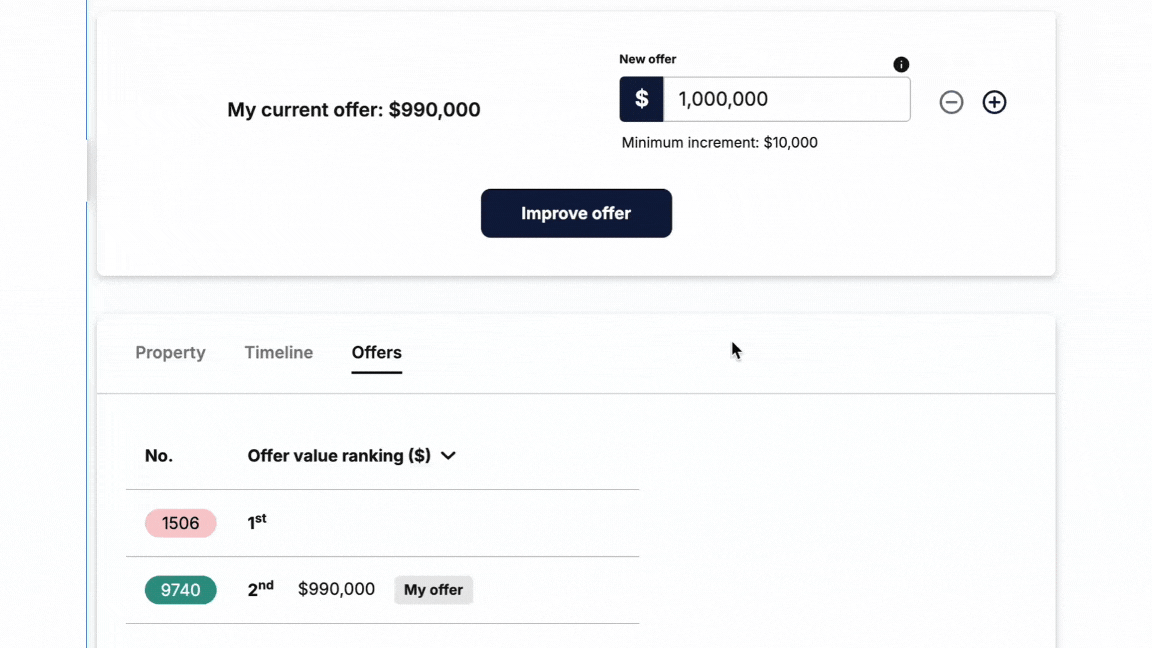
Task: Click the New offer amount field
Action: tap(786, 99)
